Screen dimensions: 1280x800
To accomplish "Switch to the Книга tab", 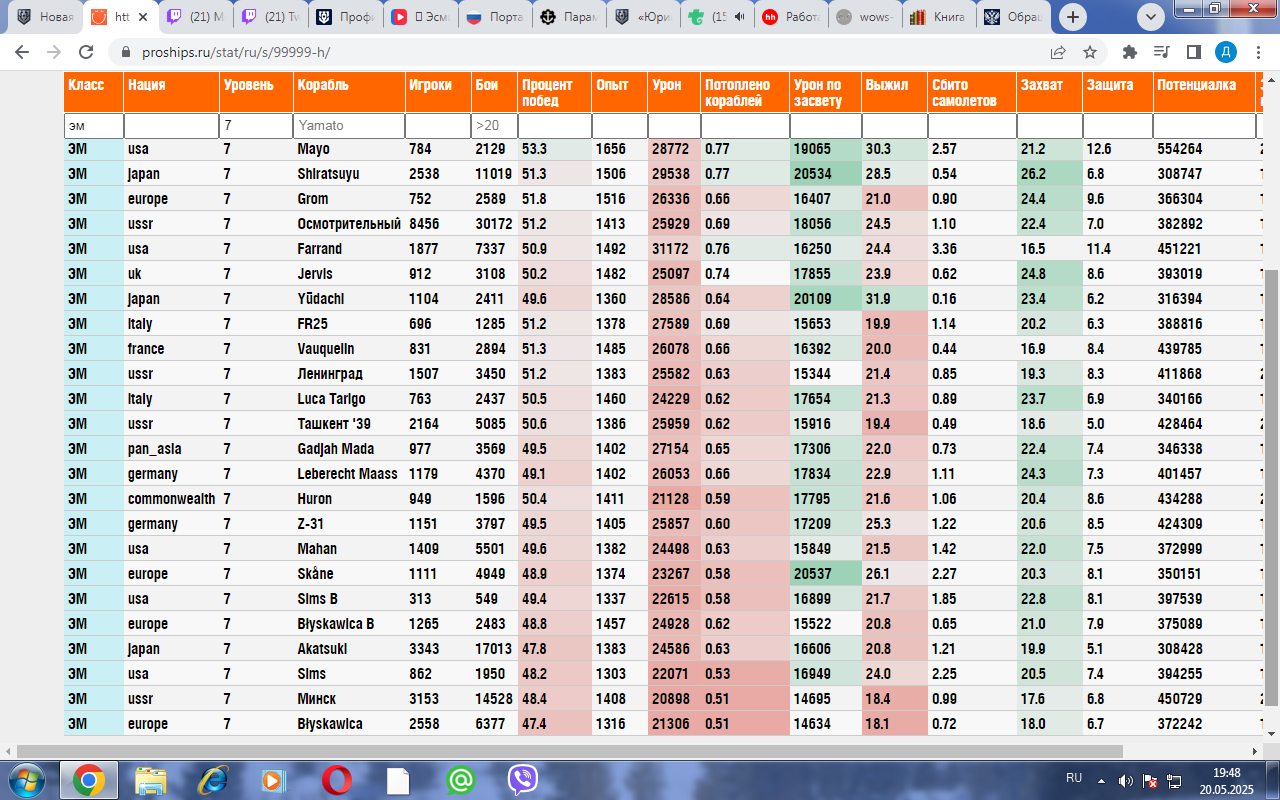I will click(941, 17).
